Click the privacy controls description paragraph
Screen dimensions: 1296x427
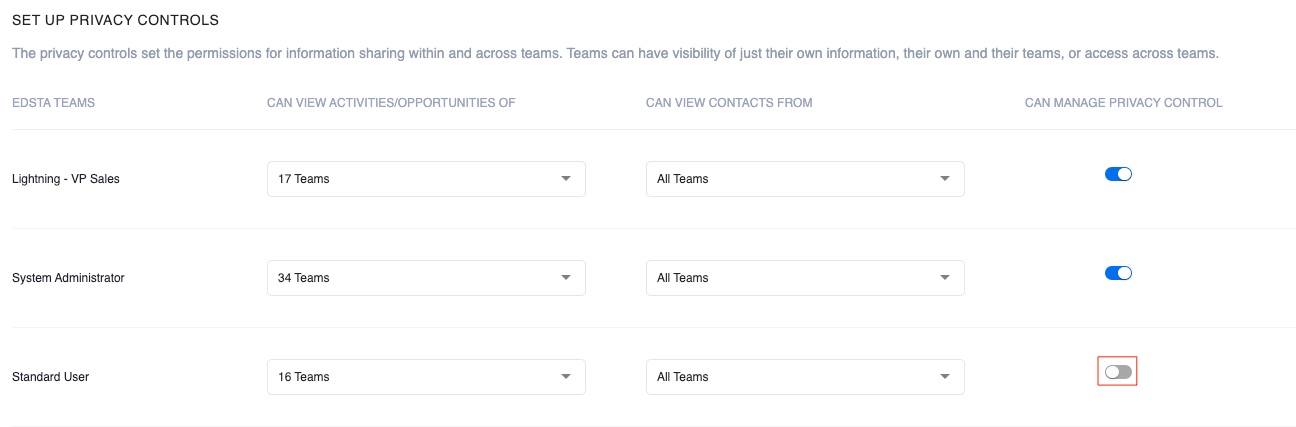click(615, 53)
